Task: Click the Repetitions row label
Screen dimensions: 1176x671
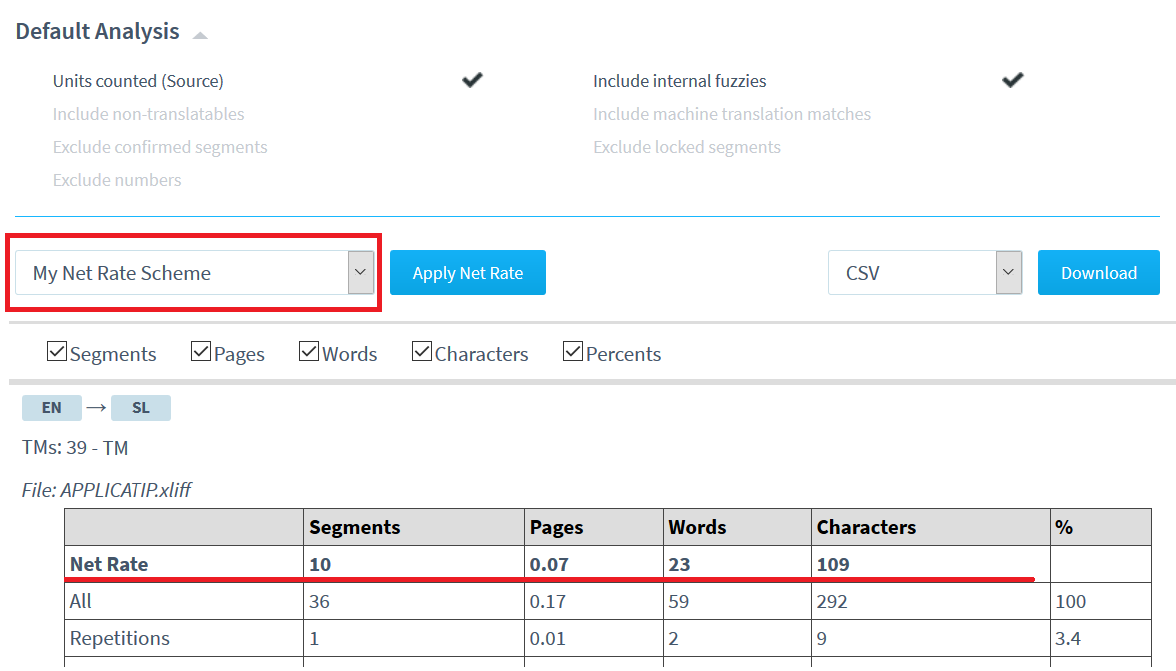Action: (120, 638)
